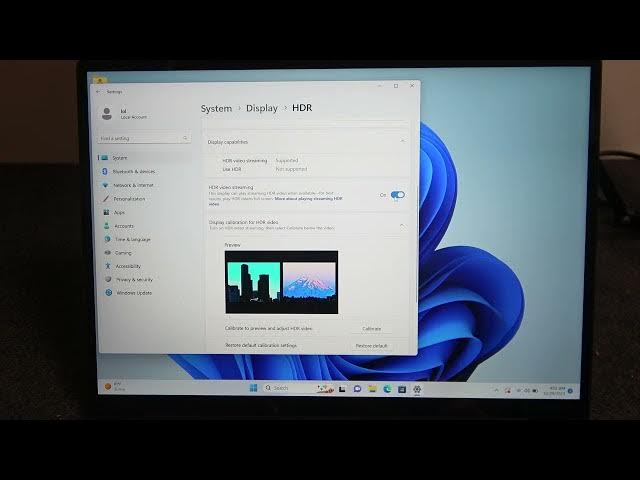640x480 pixels.
Task: Open network, volume and battery quick settings
Action: 527,391
